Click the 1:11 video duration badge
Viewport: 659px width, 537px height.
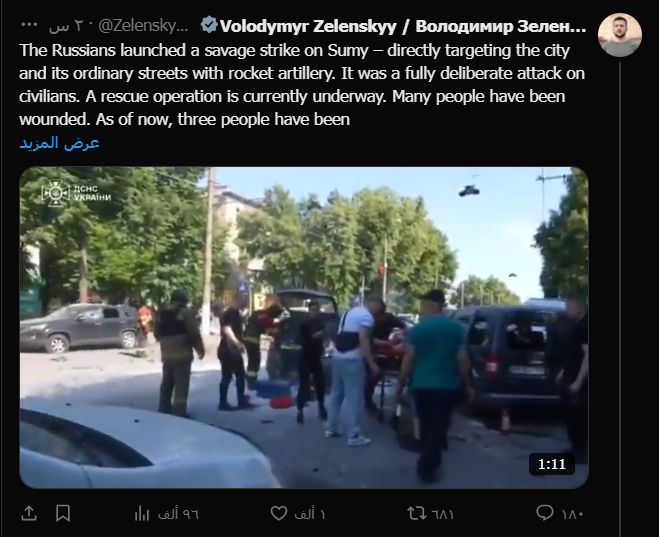(552, 464)
